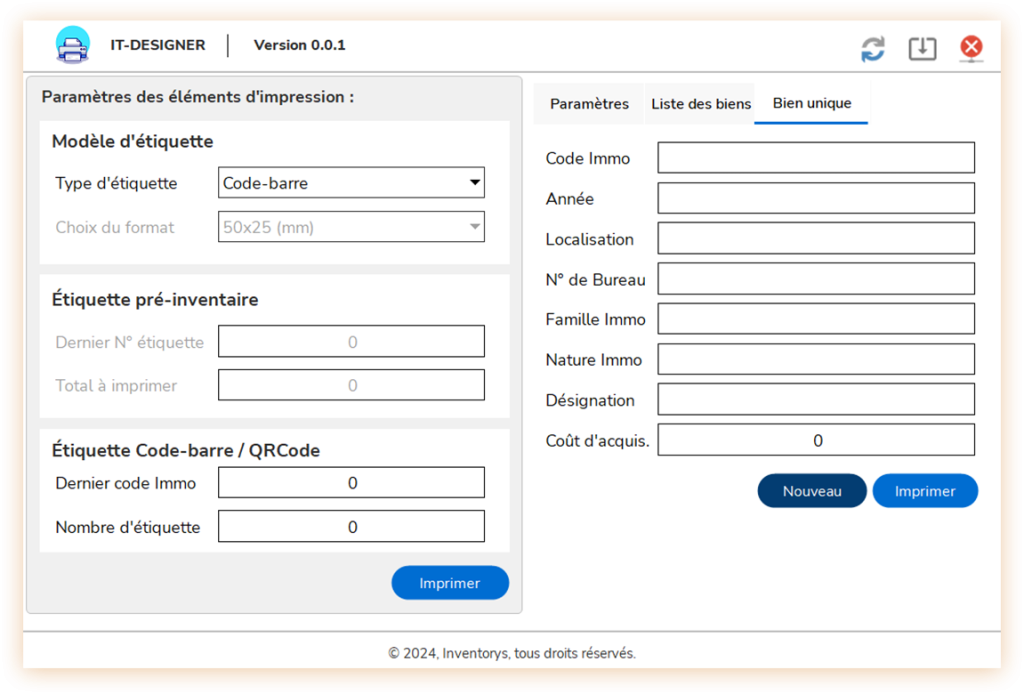Open the Liste des biens tab
Image resolution: width=1024 pixels, height=694 pixels.
701,104
